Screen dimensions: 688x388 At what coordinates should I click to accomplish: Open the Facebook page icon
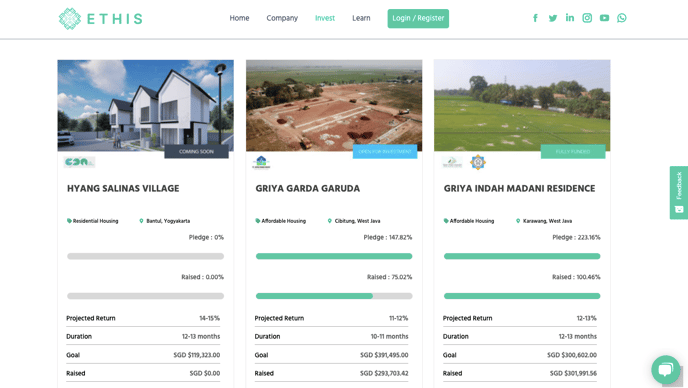pos(535,18)
